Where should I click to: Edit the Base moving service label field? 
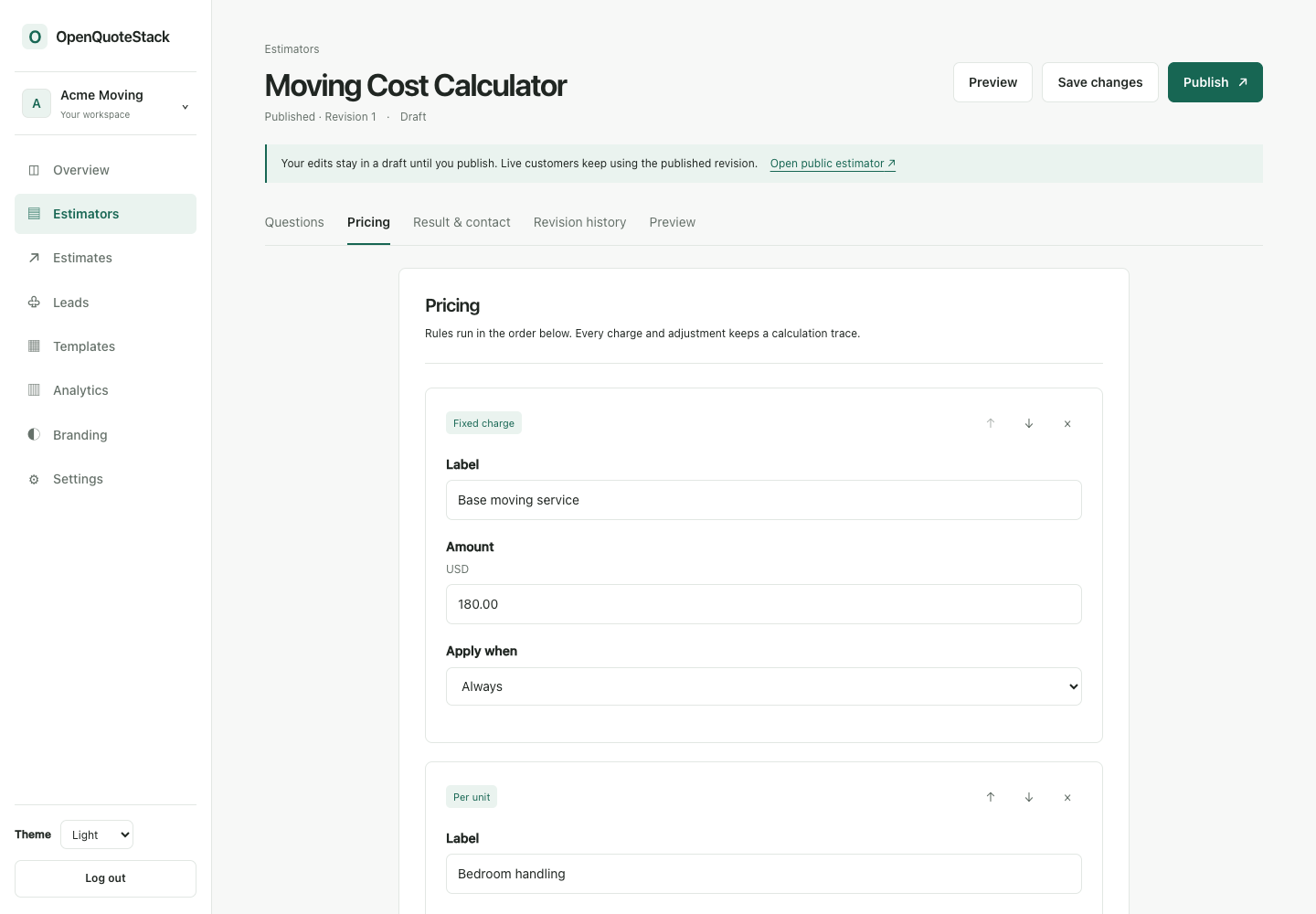tap(764, 500)
